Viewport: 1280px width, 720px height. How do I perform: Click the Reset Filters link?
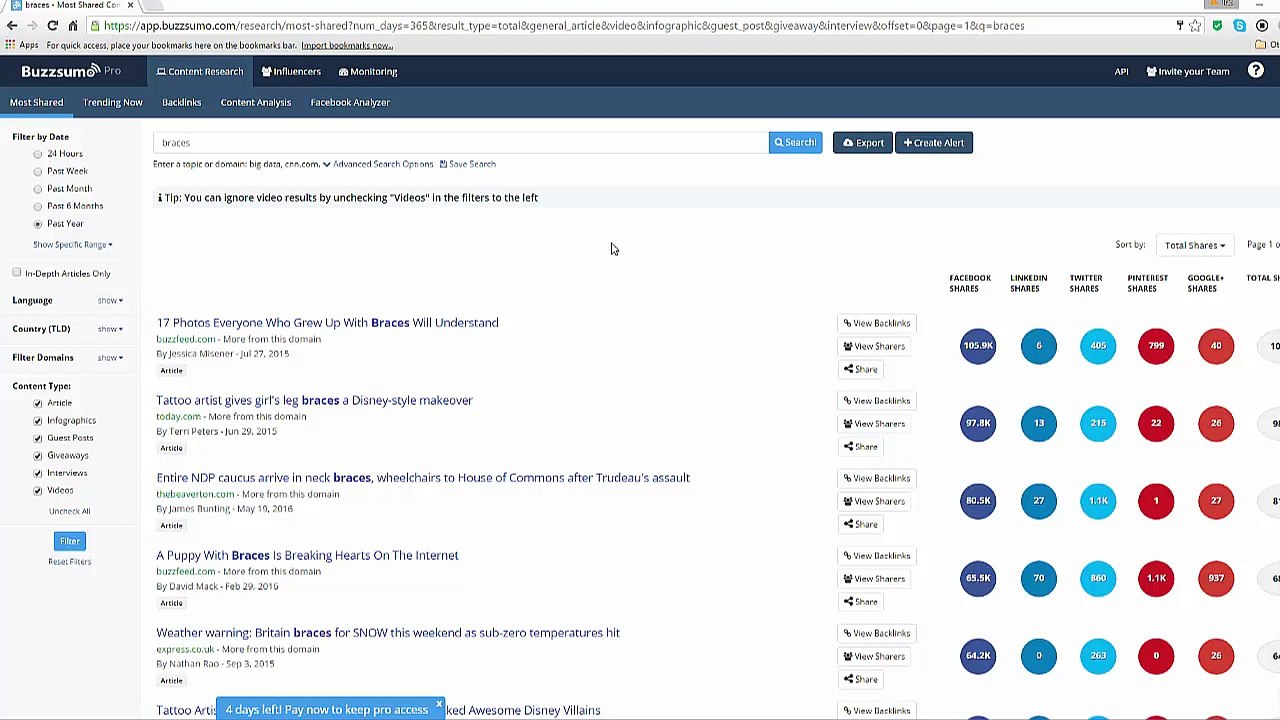pyautogui.click(x=70, y=562)
